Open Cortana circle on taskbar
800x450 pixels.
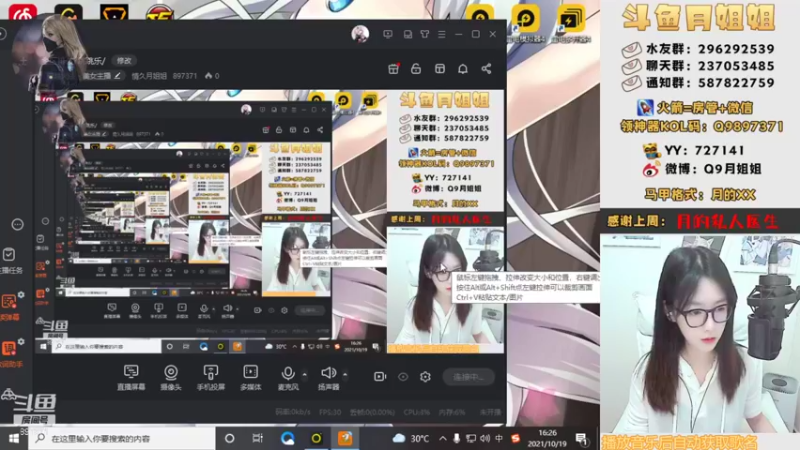230,438
